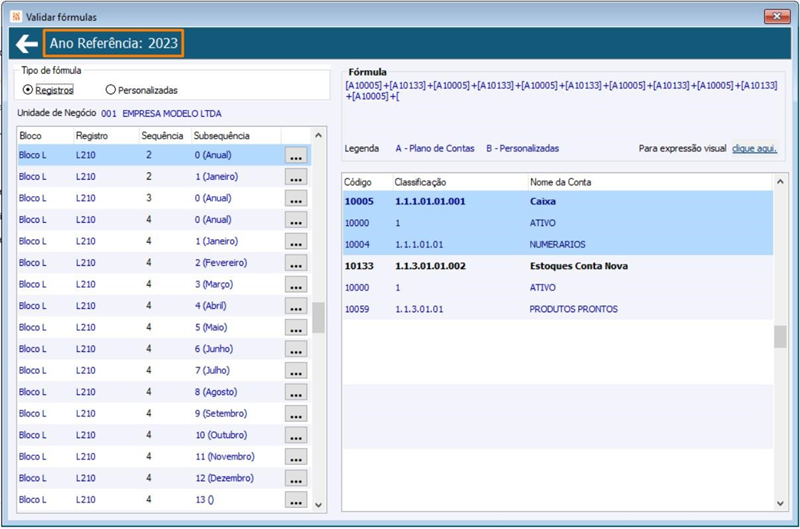The width and height of the screenshot is (800, 529).
Task: Open ellipsis button for Sequência 4, 1 (Janeiro)
Action: pyautogui.click(x=296, y=241)
